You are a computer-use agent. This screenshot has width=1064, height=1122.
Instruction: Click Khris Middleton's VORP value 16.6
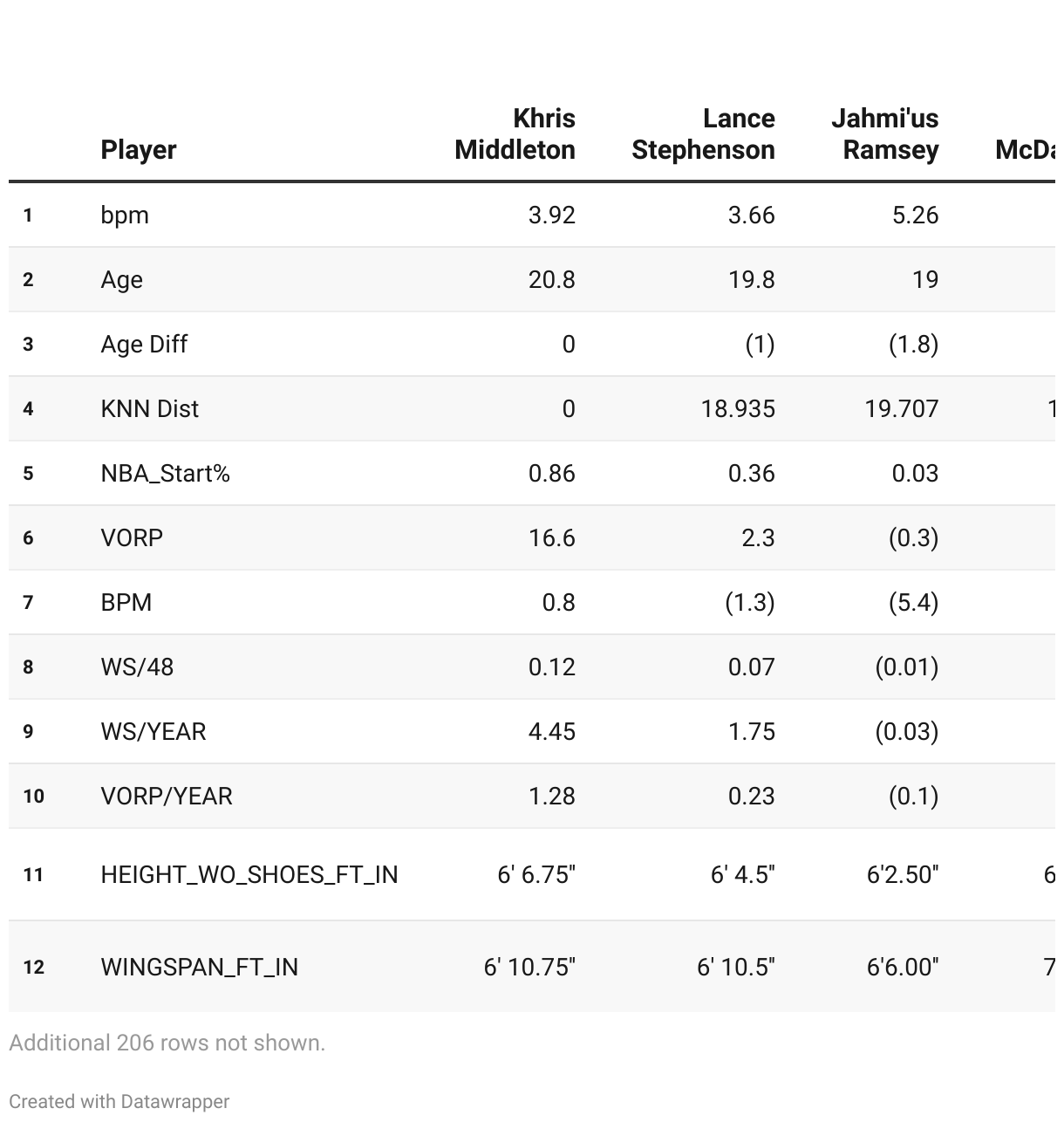(x=552, y=538)
